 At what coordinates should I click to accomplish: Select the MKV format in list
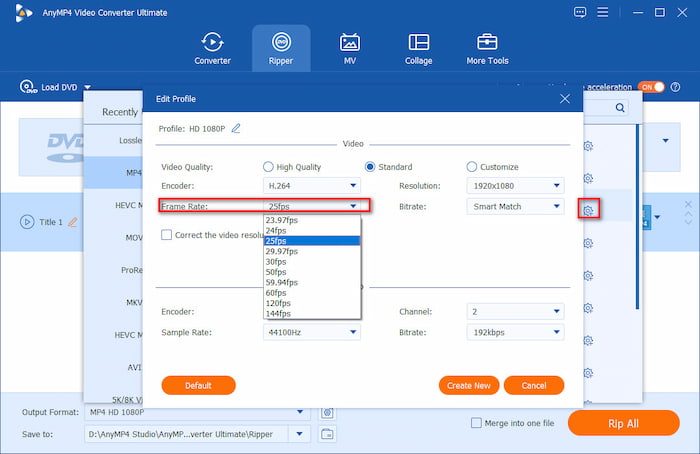tap(113, 302)
